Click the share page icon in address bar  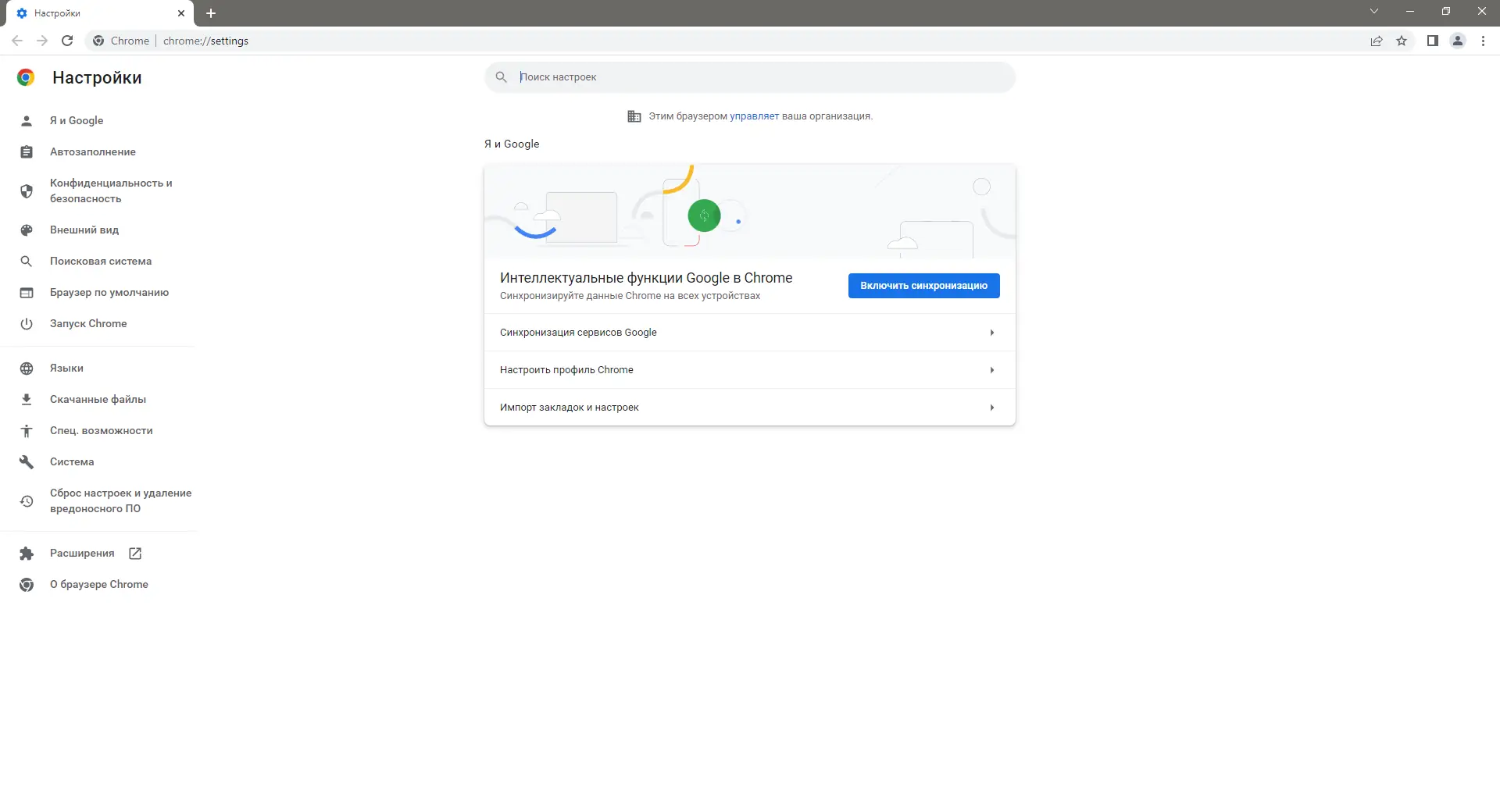coord(1377,41)
